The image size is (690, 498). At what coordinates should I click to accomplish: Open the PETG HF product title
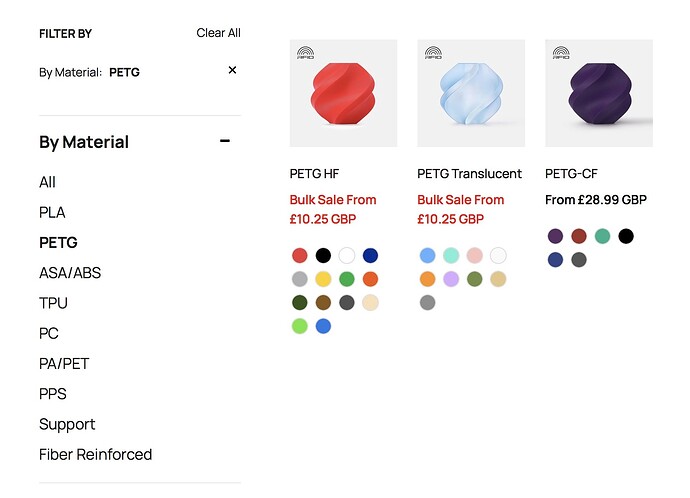[314, 174]
